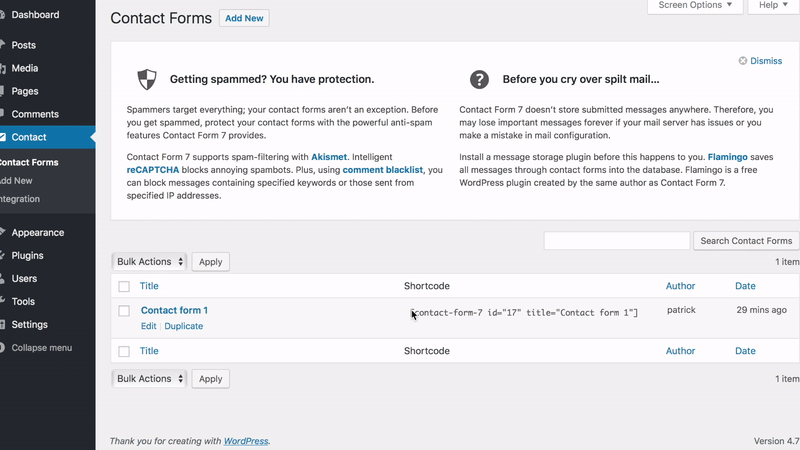This screenshot has width=800, height=450.
Task: Click the Dismiss circle-x icon
Action: [x=743, y=61]
